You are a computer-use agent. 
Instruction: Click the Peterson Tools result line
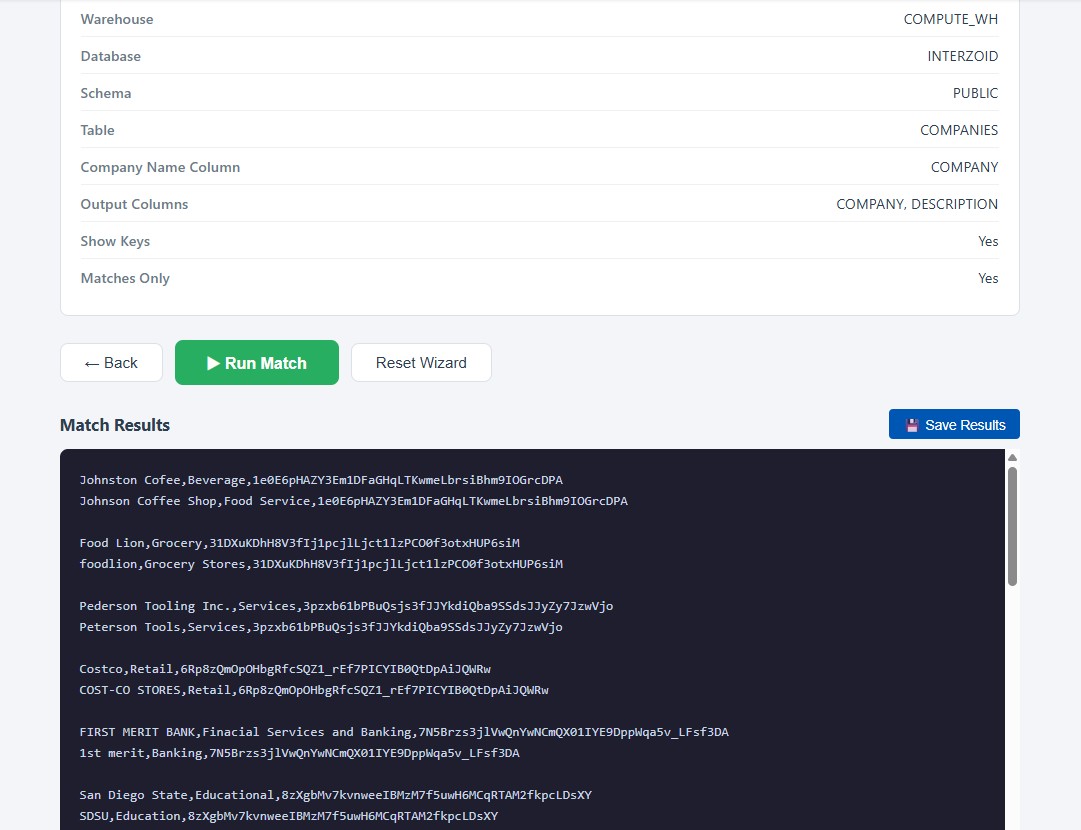click(321, 627)
